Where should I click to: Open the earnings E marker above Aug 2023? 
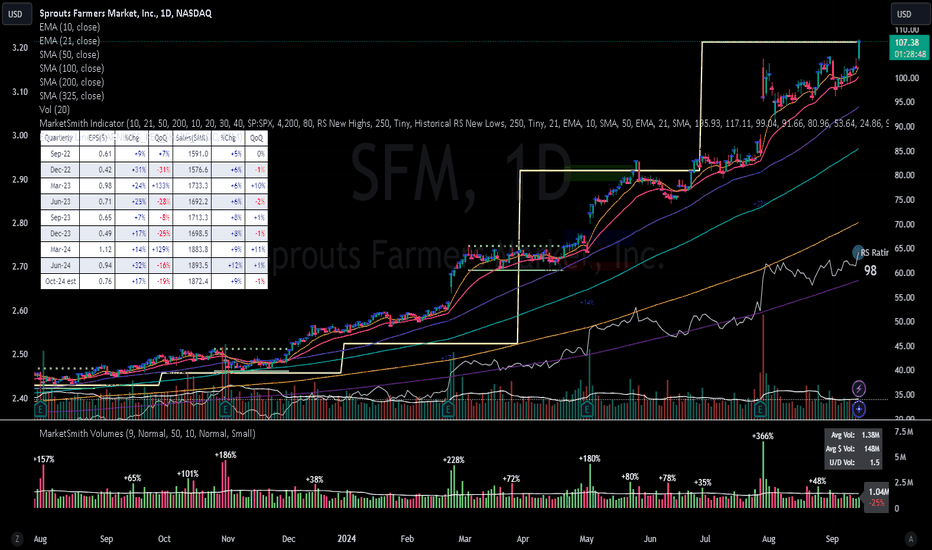[40, 409]
